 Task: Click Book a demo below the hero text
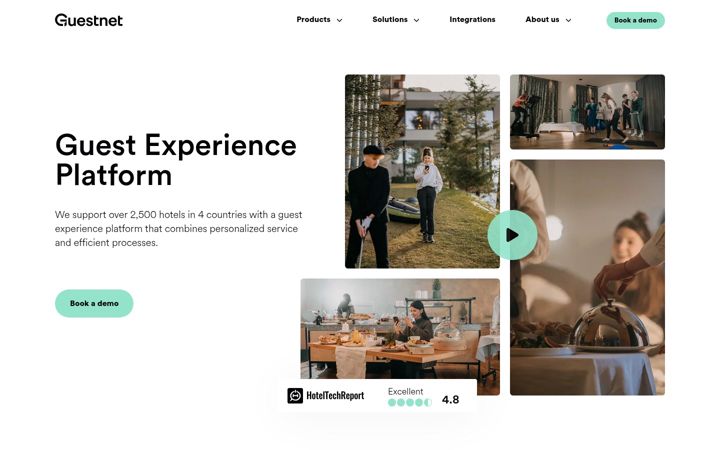[94, 303]
